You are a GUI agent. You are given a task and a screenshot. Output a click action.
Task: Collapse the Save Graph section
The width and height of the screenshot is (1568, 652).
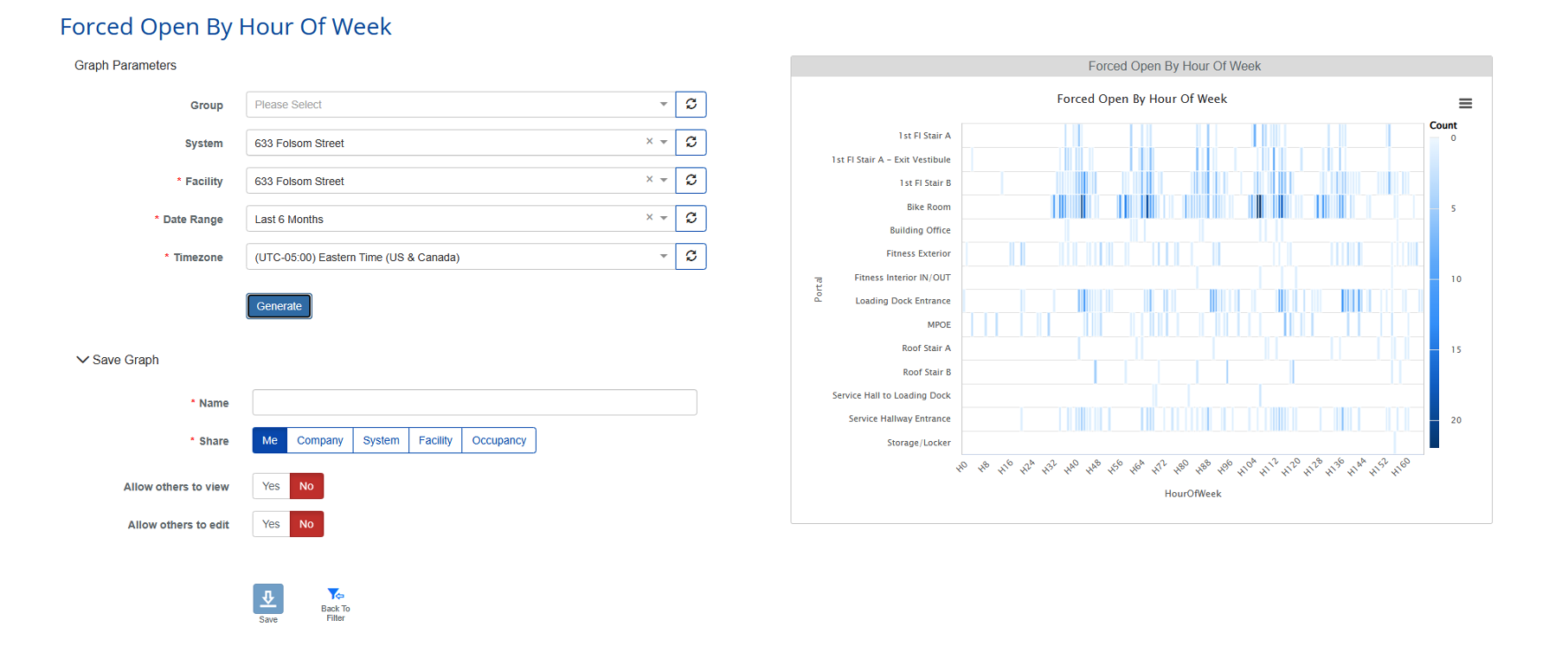83,360
